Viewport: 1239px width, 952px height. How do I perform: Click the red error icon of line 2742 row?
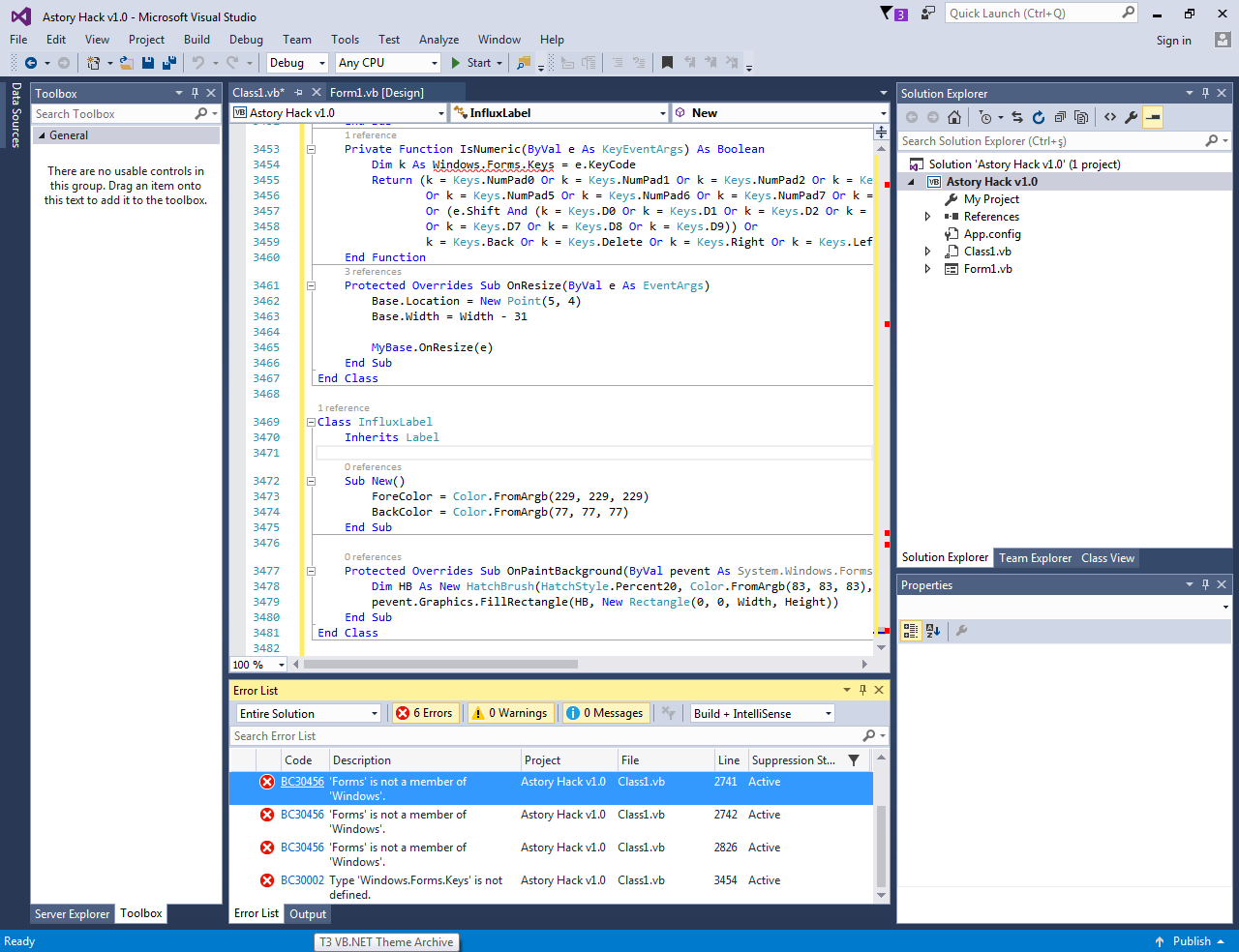(267, 815)
